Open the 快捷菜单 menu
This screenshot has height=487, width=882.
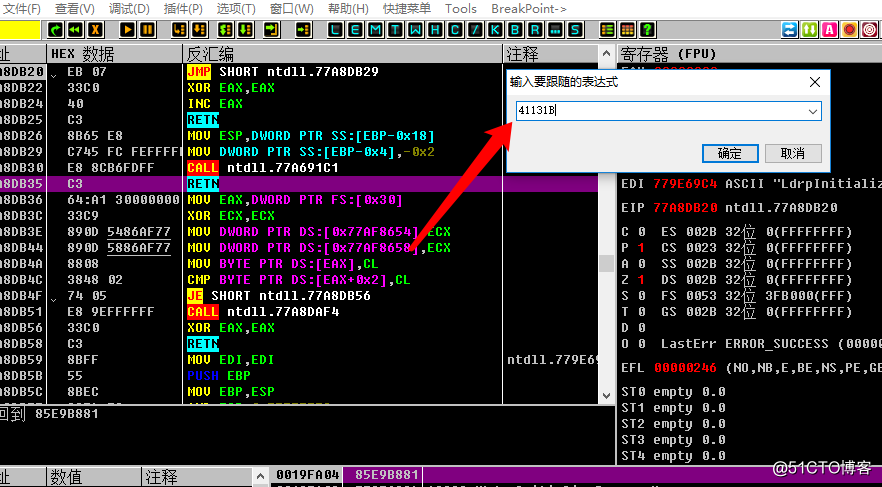[407, 9]
